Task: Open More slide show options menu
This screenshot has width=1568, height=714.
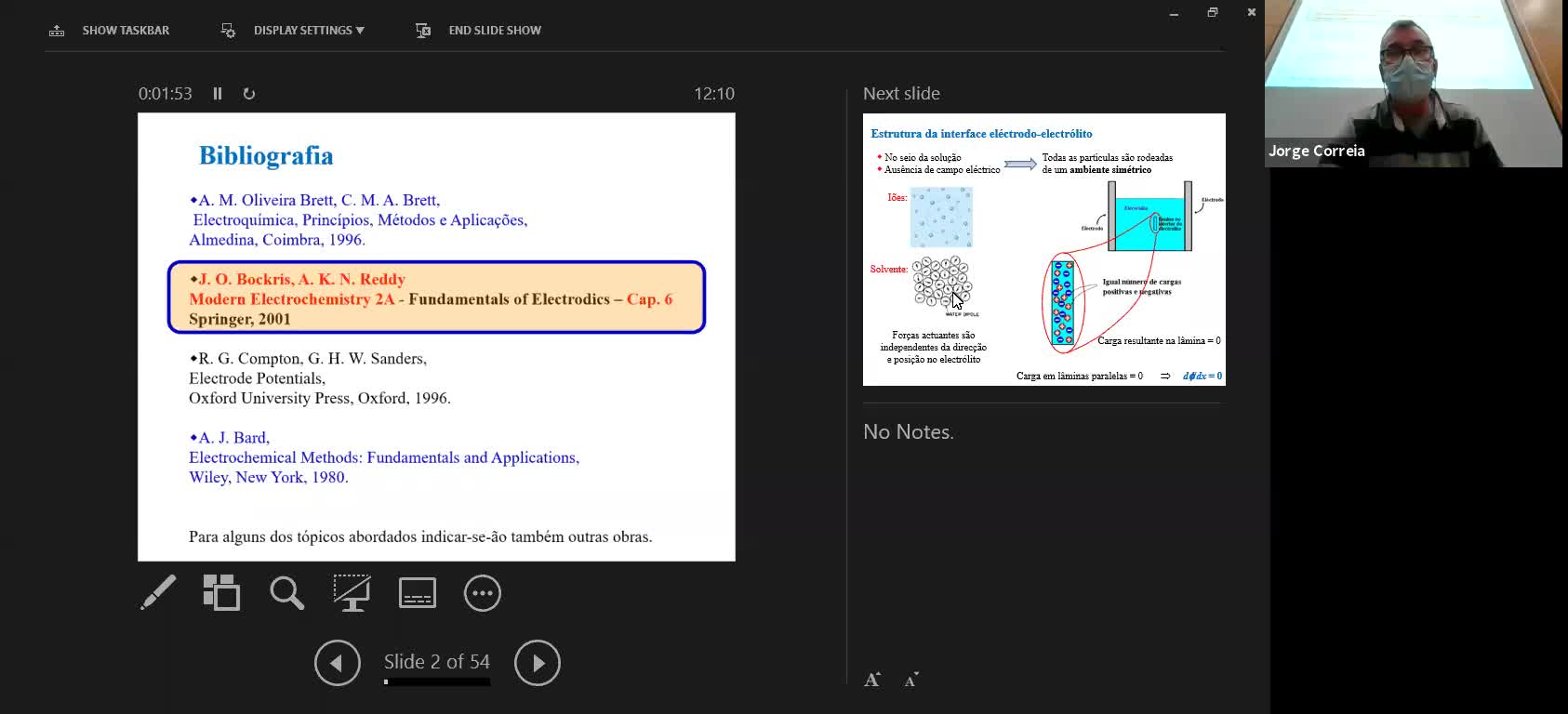Action: point(482,593)
